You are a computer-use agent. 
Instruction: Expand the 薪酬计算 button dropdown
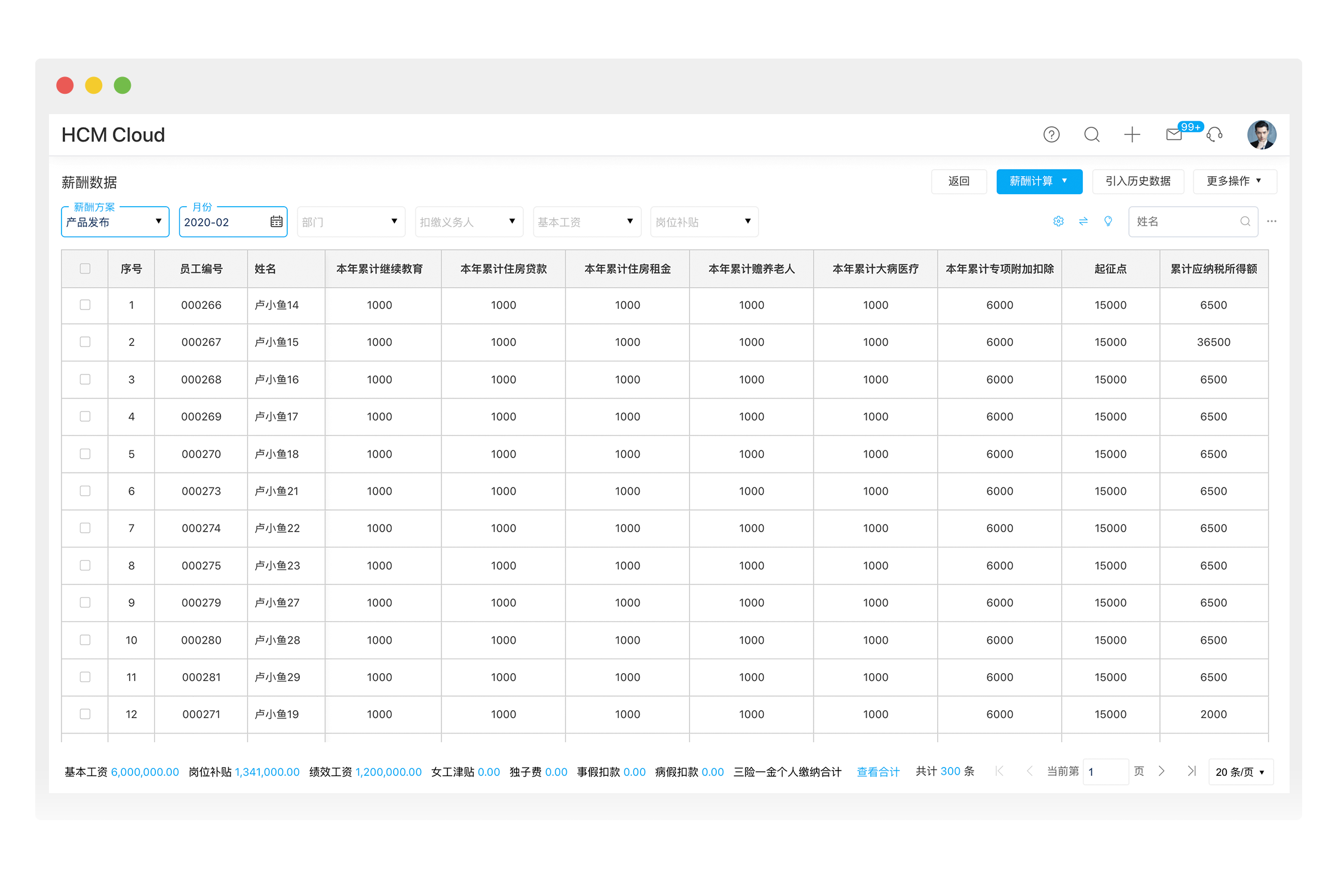pos(1039,181)
